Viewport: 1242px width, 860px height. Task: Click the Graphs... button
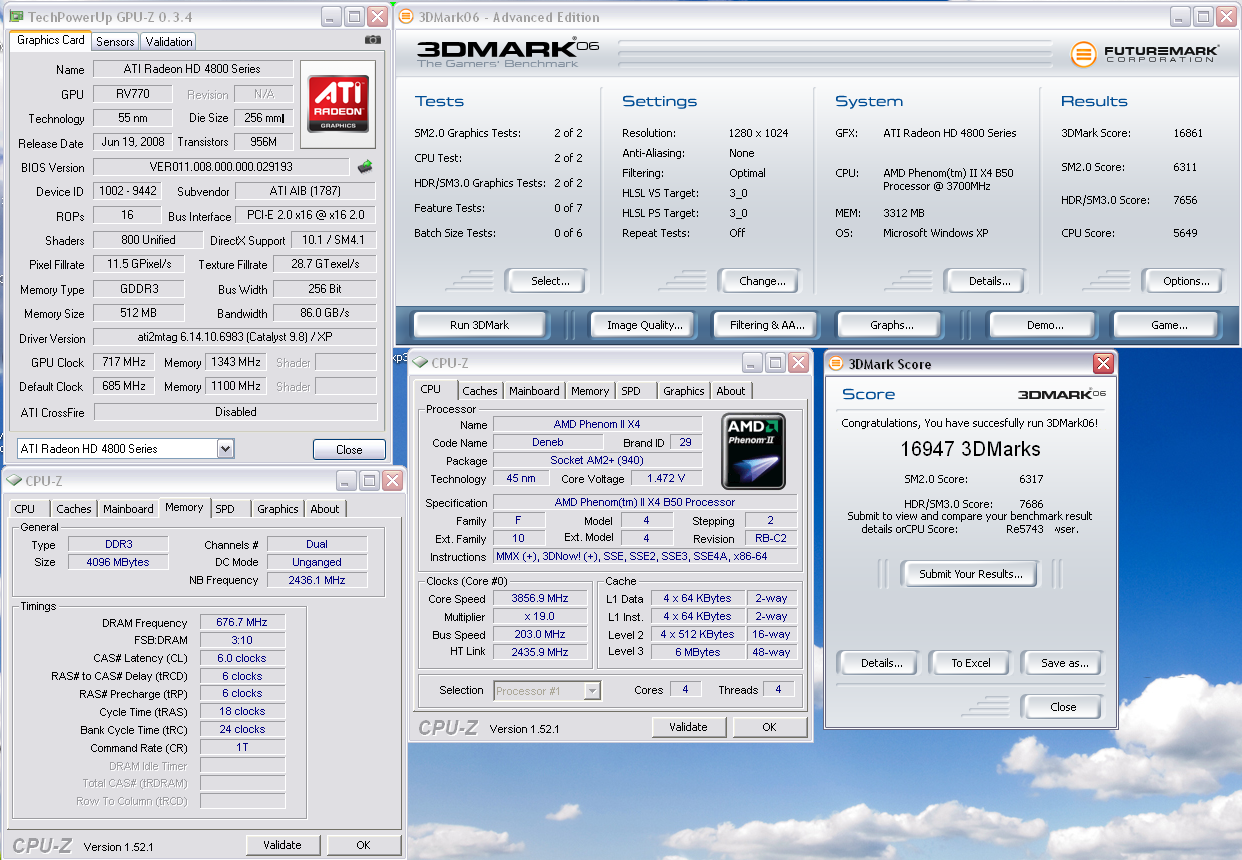point(892,325)
